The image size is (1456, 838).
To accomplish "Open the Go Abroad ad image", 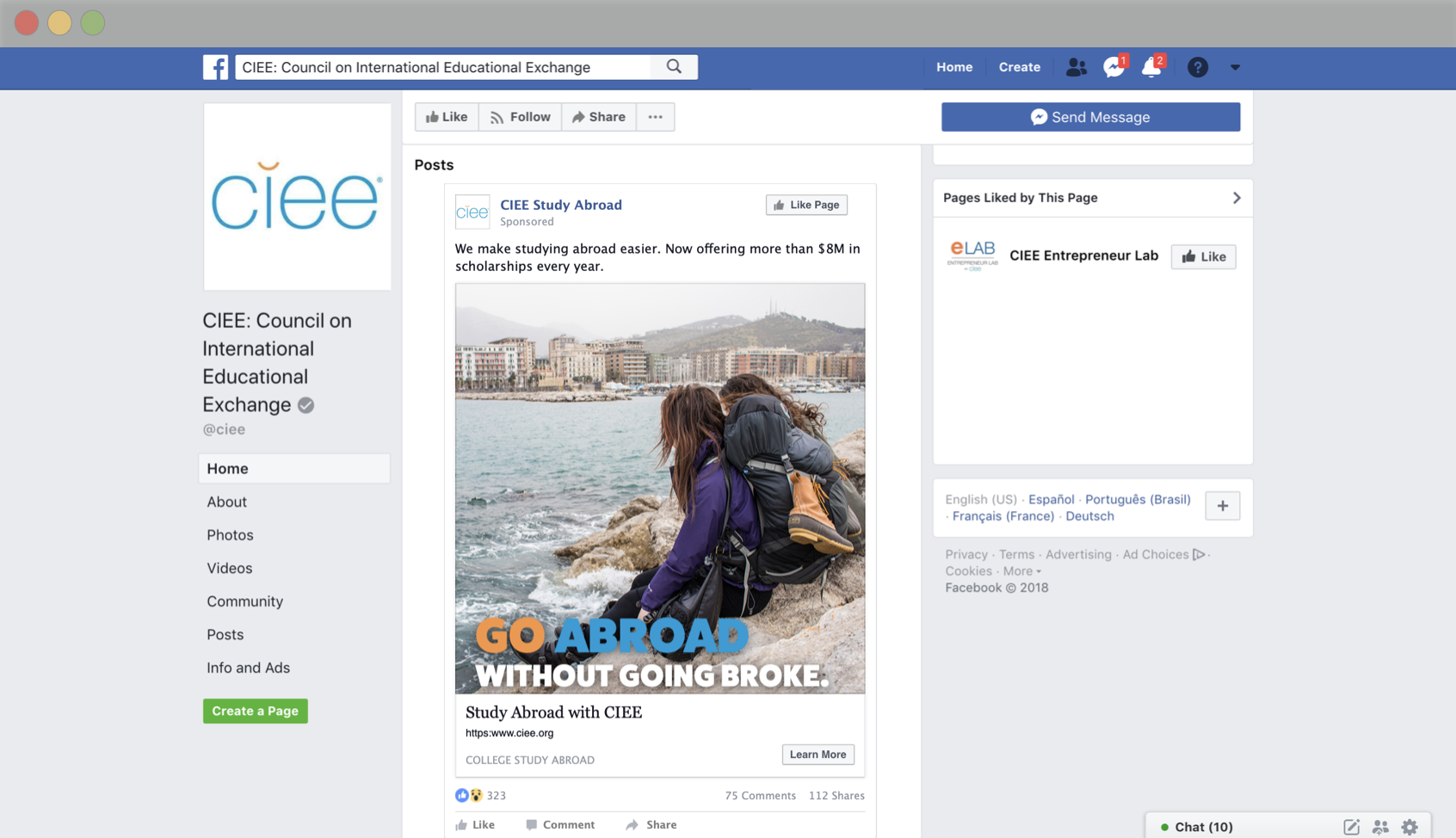I will click(660, 488).
